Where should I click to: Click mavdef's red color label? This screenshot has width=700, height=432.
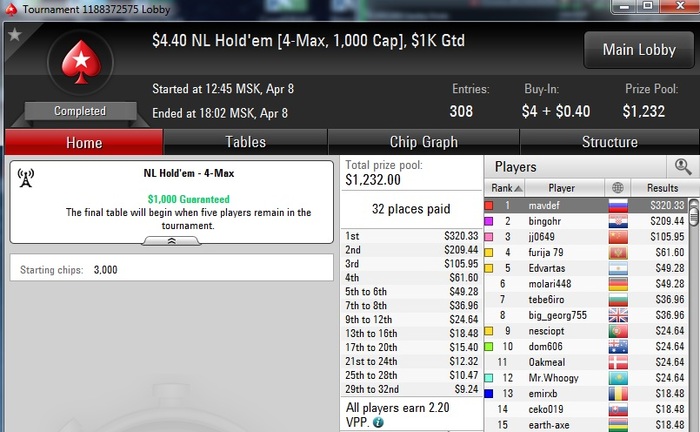point(489,205)
